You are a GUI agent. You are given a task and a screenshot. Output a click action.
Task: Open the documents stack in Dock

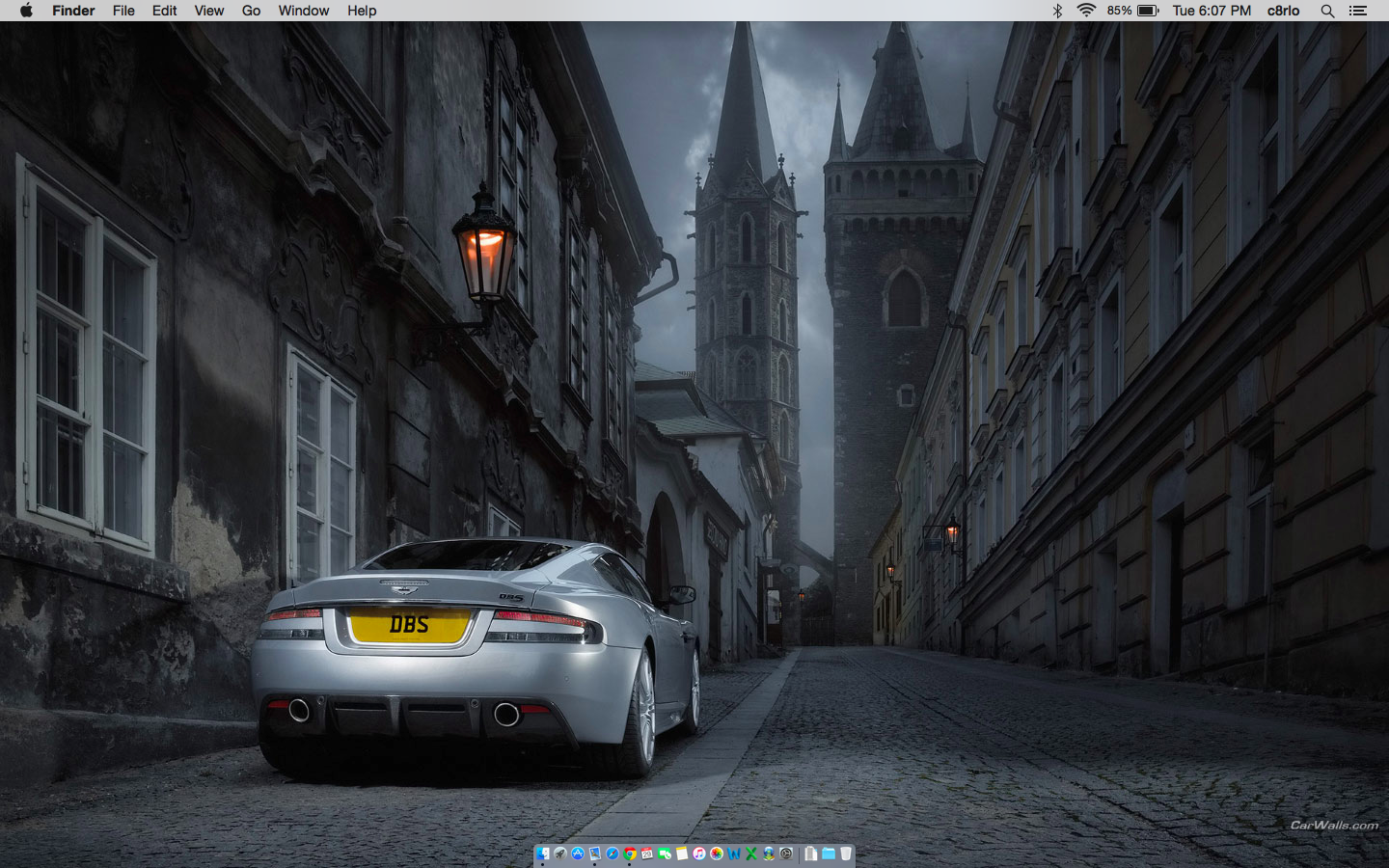pyautogui.click(x=810, y=854)
